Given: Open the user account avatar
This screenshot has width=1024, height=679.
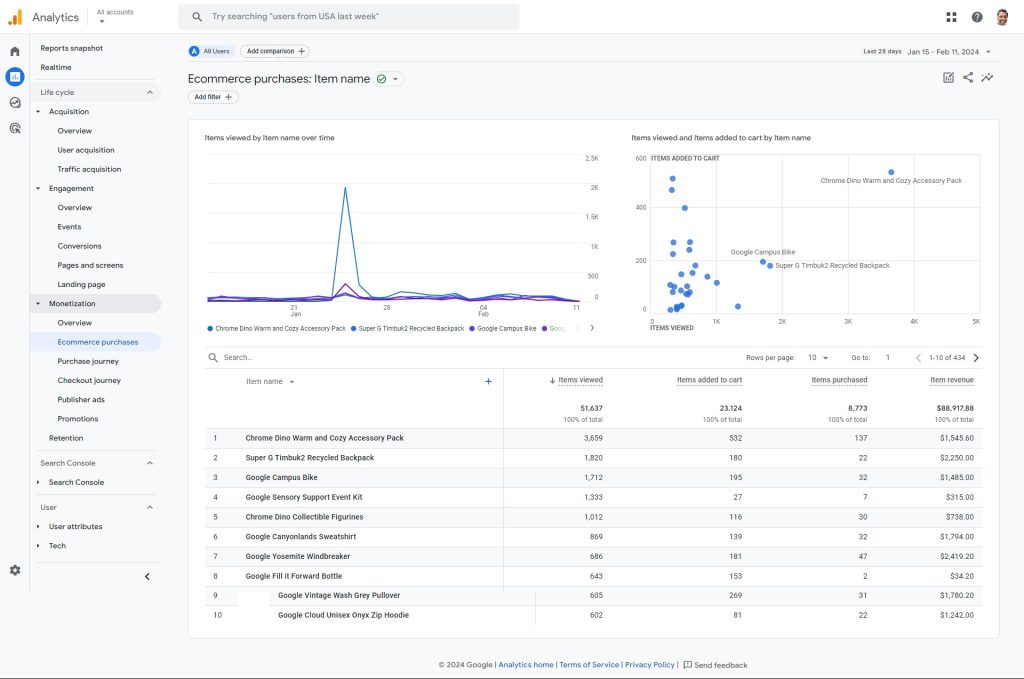Looking at the screenshot, I should pos(1002,17).
